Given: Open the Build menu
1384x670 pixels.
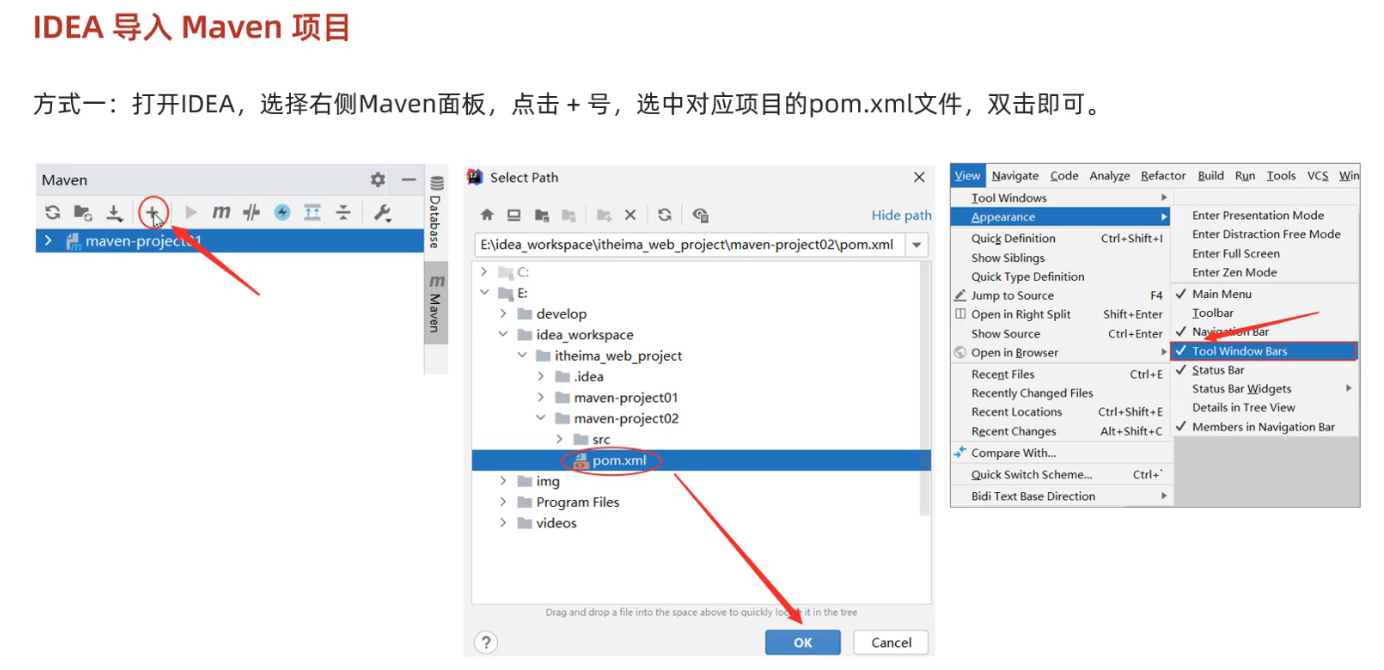Looking at the screenshot, I should [1211, 176].
